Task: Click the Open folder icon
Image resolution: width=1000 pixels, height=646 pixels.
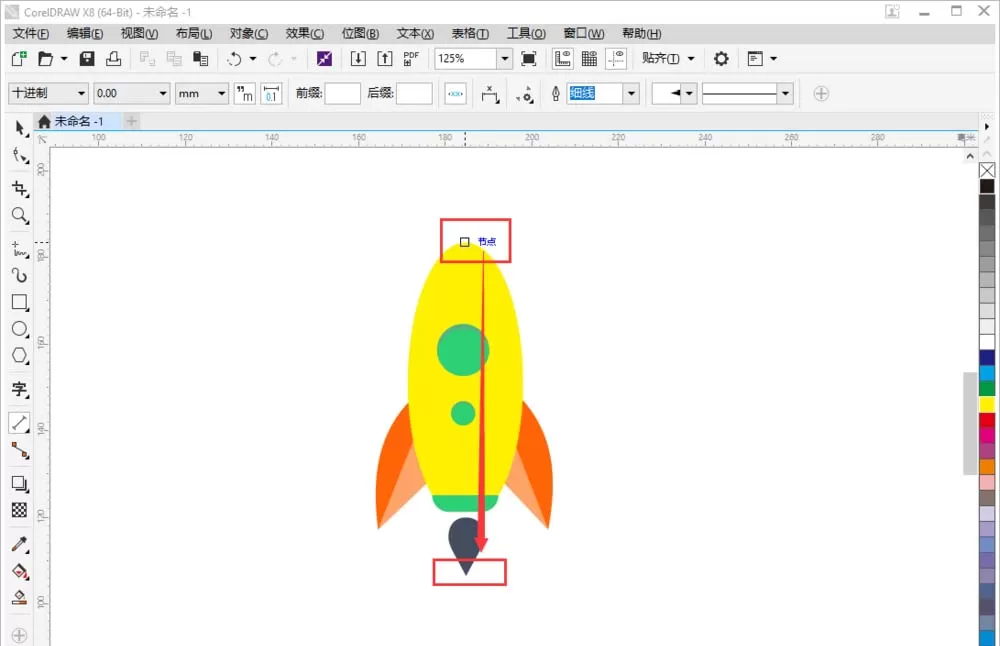Action: click(45, 59)
